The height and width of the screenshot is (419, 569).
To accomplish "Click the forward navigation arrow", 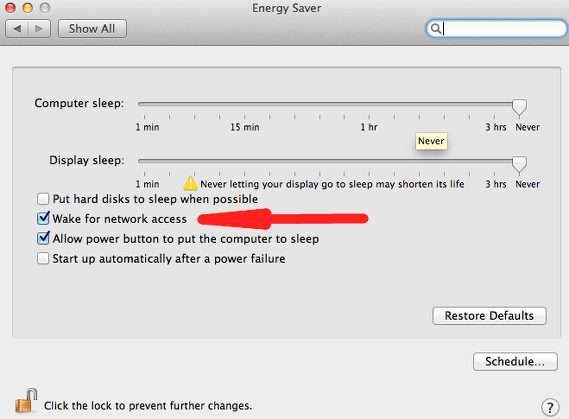I will coord(38,29).
